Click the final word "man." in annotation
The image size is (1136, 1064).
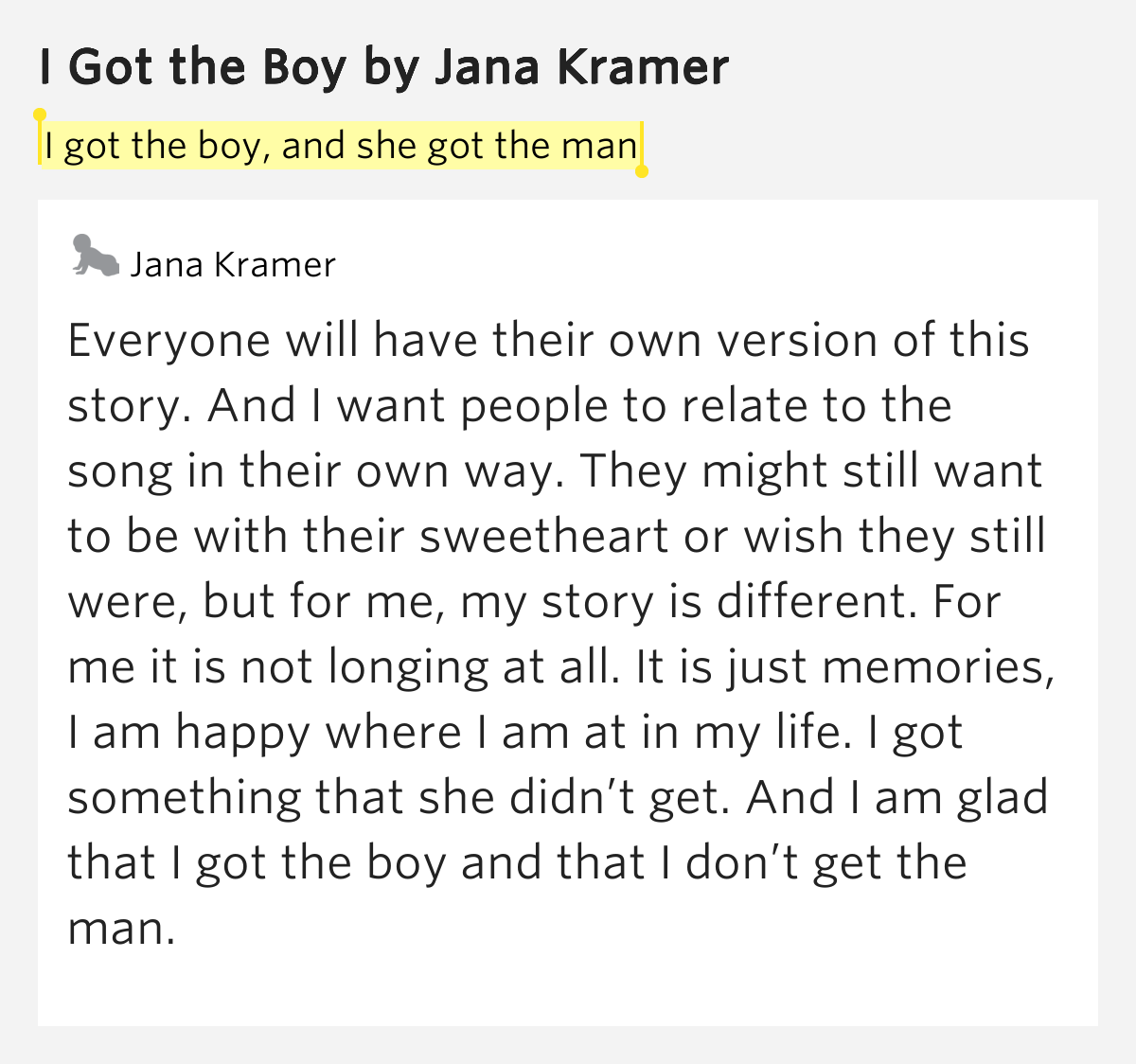tap(122, 929)
